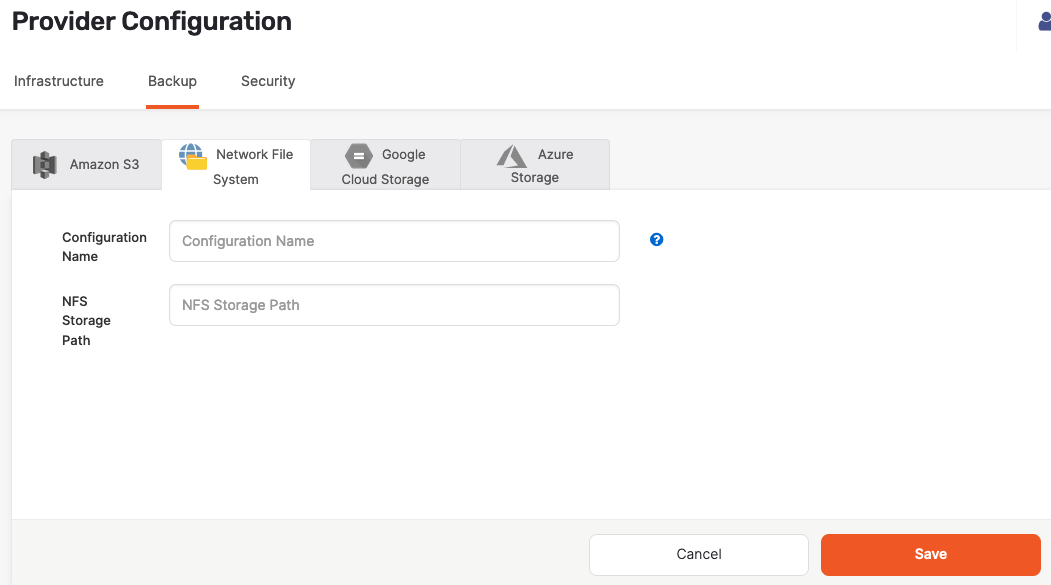This screenshot has height=585, width=1051.
Task: Switch to the Infrastructure tab
Action: [58, 81]
